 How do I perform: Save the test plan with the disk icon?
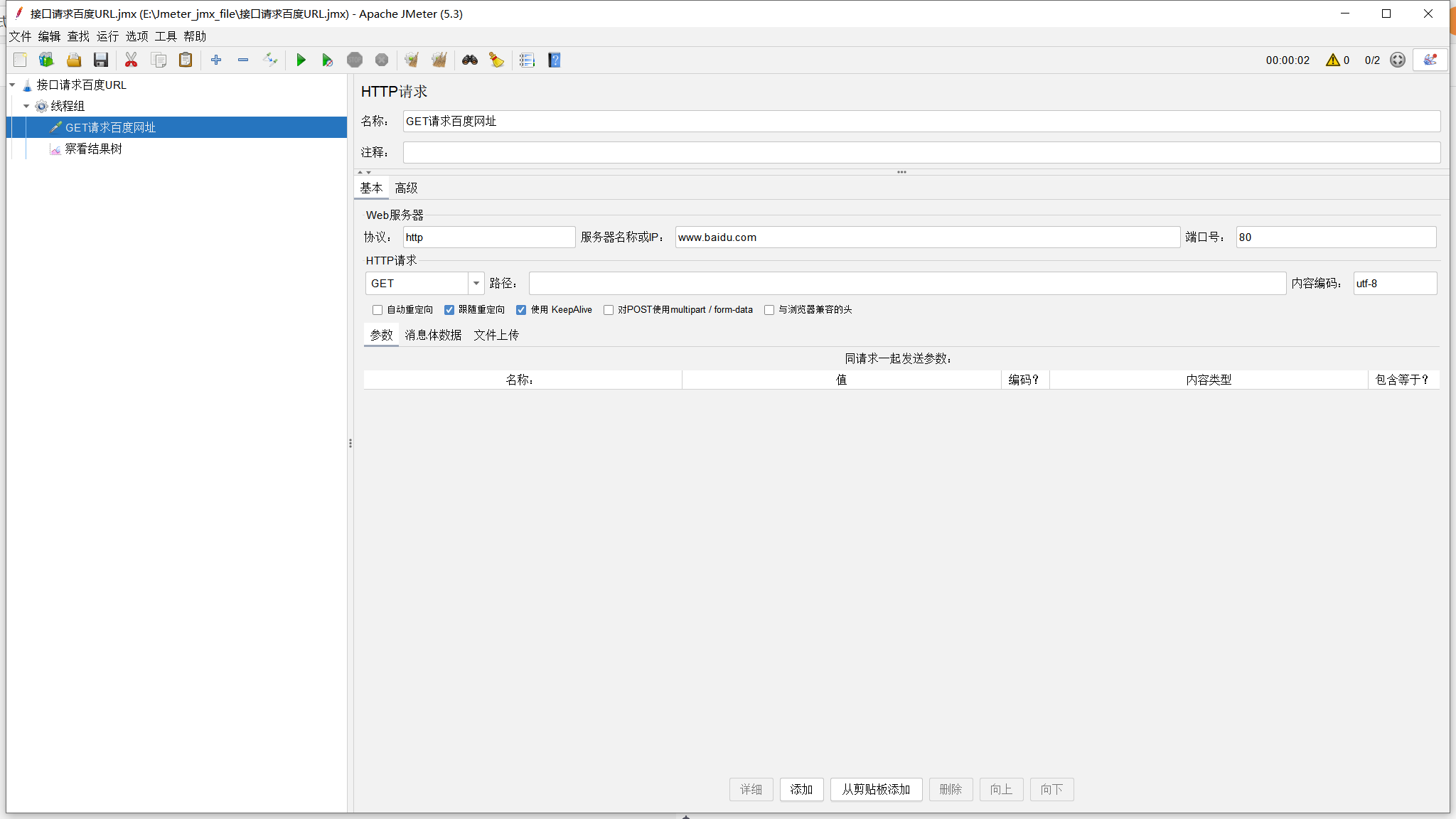click(100, 60)
